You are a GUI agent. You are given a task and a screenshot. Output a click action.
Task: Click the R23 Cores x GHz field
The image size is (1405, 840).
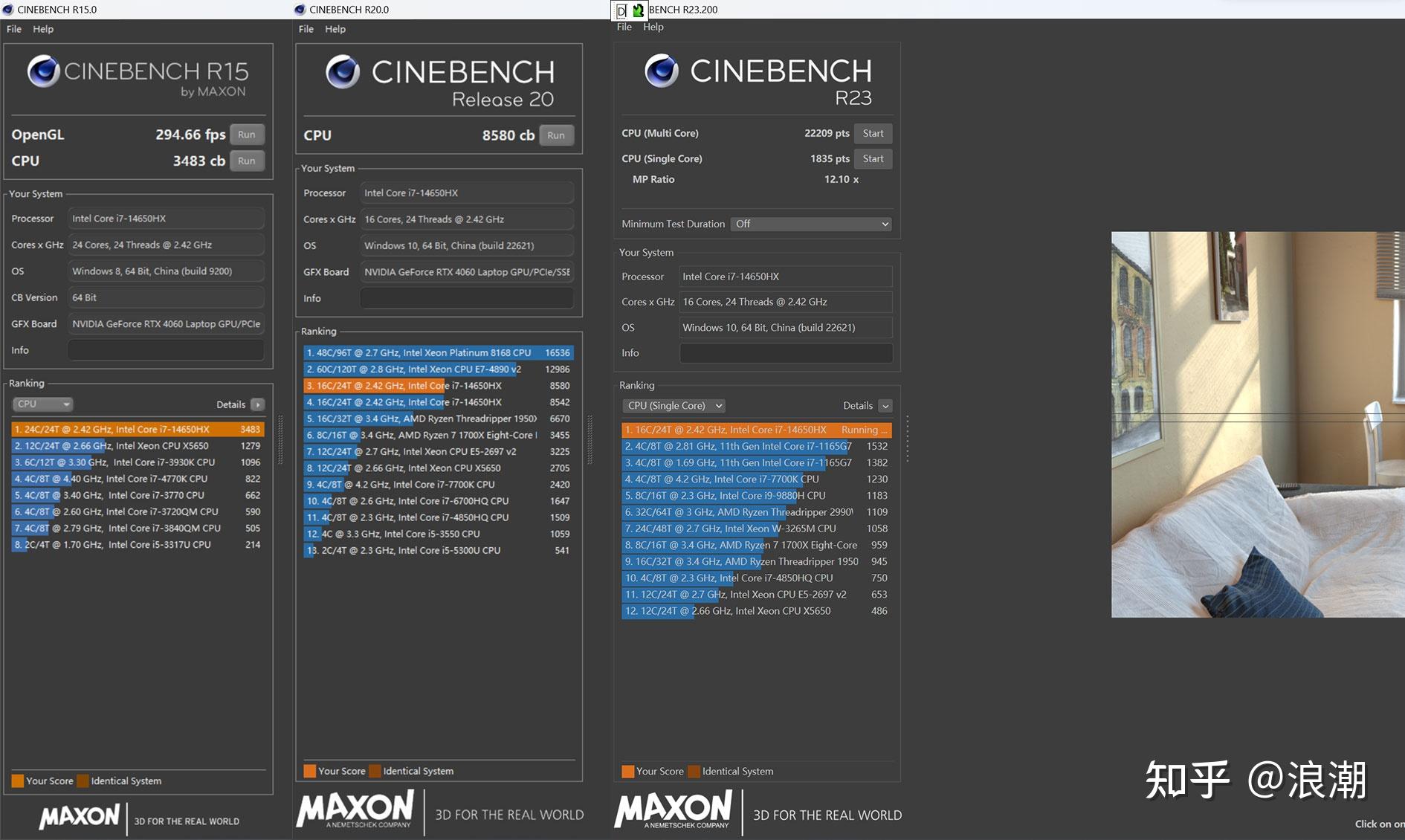[786, 302]
